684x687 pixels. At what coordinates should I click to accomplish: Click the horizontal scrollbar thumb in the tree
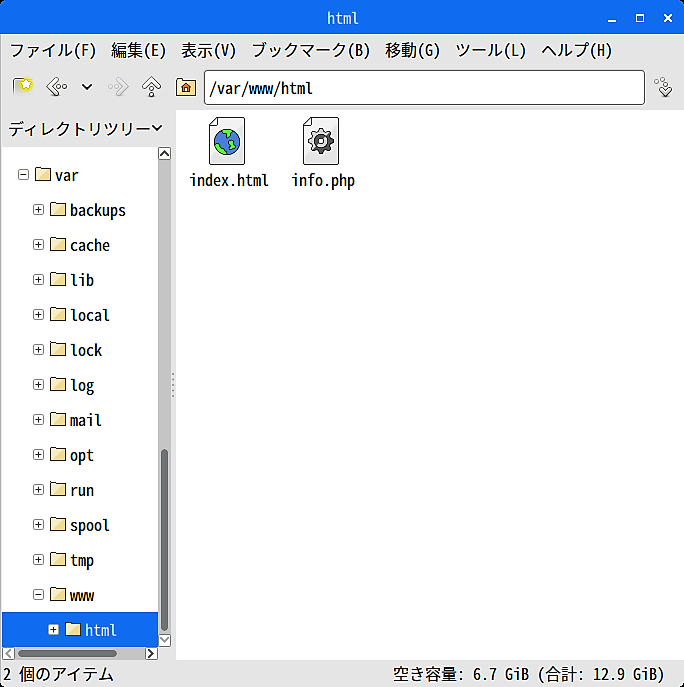(x=67, y=654)
